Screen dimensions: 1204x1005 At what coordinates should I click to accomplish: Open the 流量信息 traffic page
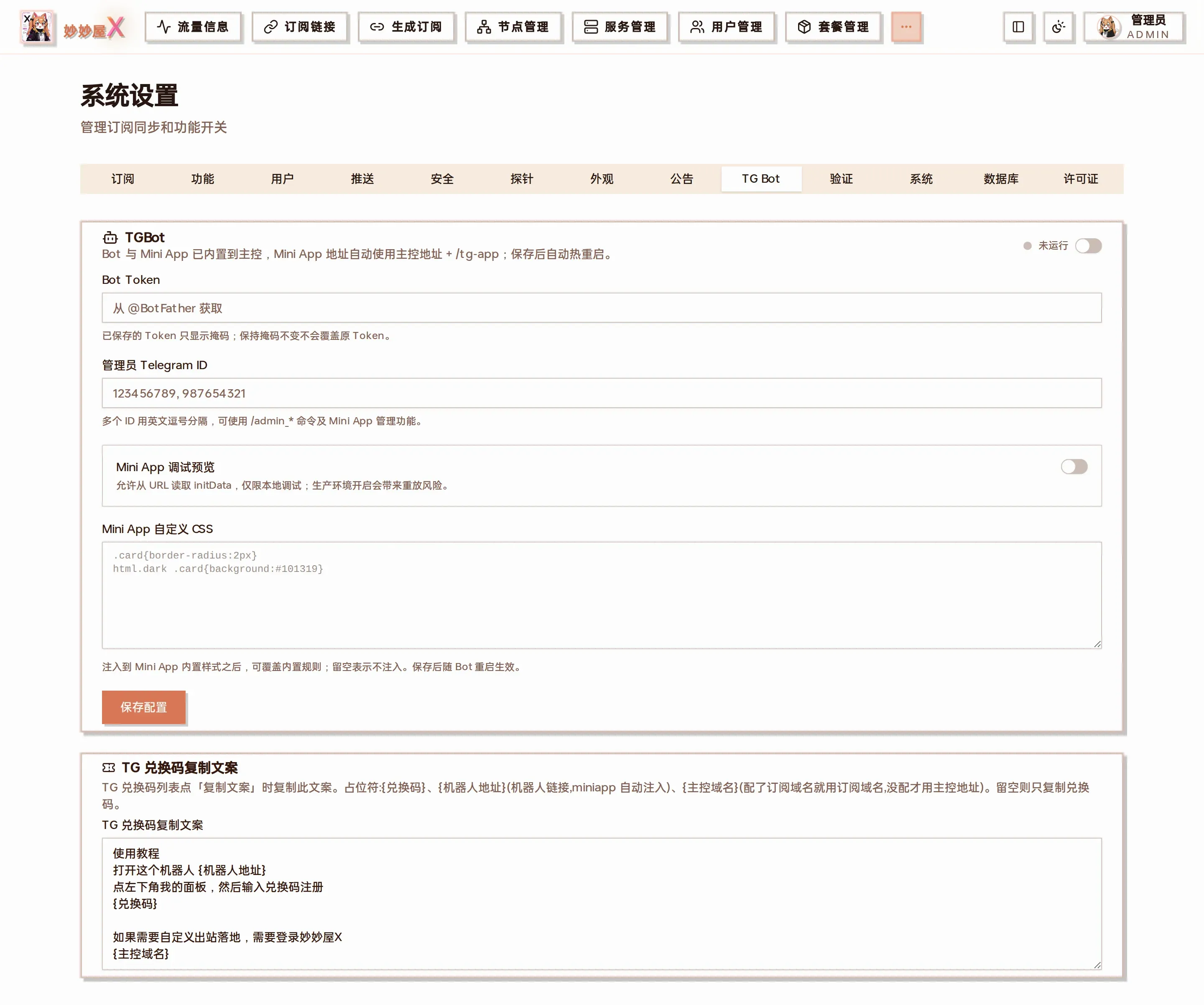click(x=193, y=26)
